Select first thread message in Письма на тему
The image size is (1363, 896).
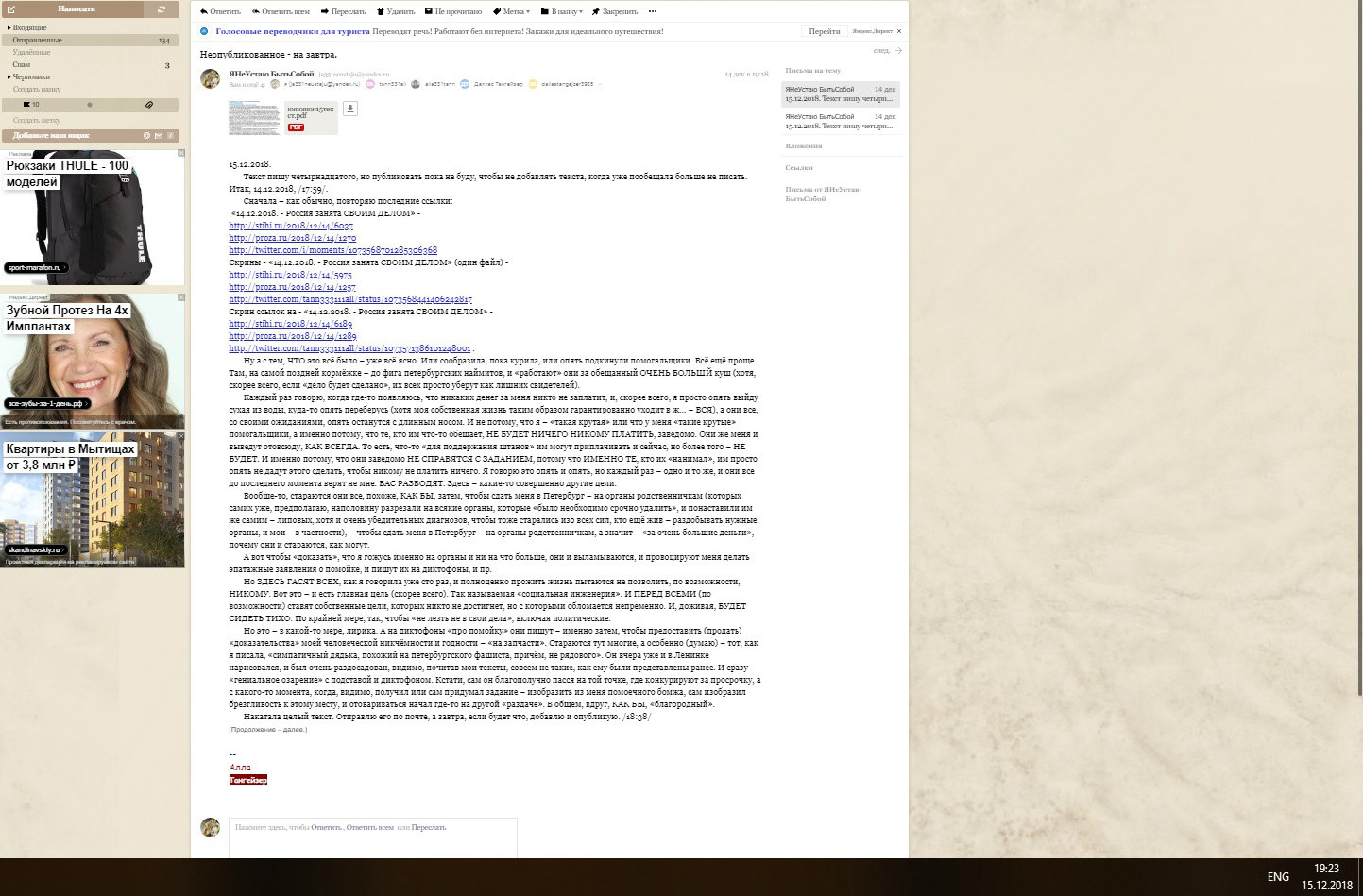coord(841,93)
